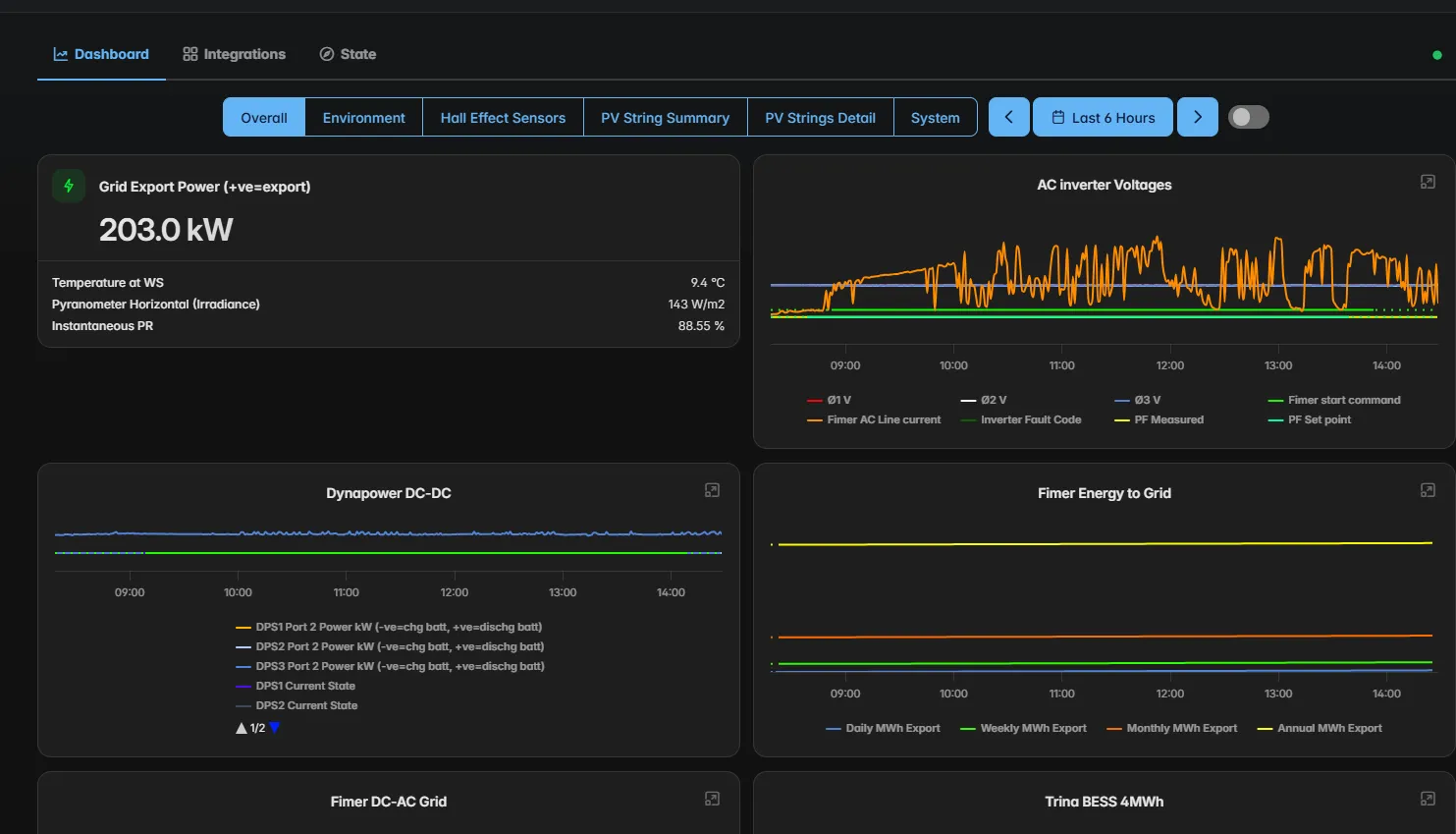The image size is (1456, 834).
Task: Show previous Dynapower legend page arrow
Action: (242, 728)
